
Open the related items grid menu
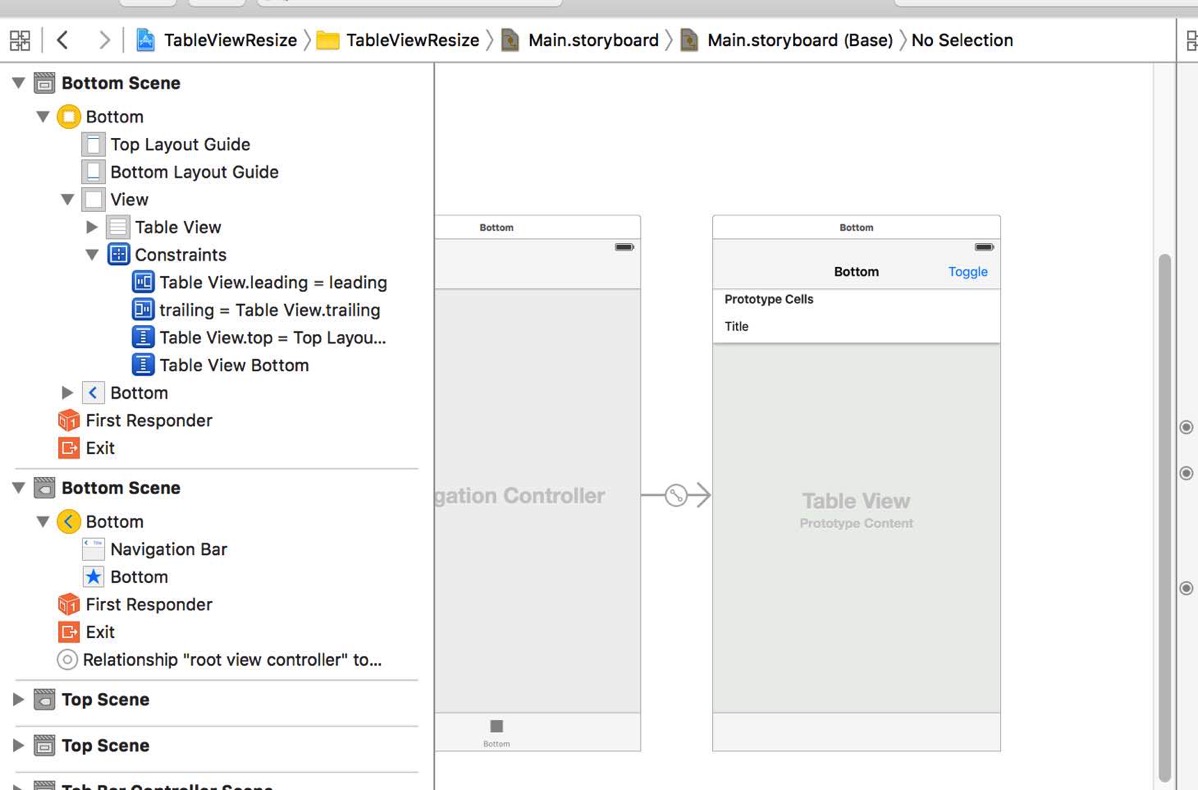coord(20,40)
